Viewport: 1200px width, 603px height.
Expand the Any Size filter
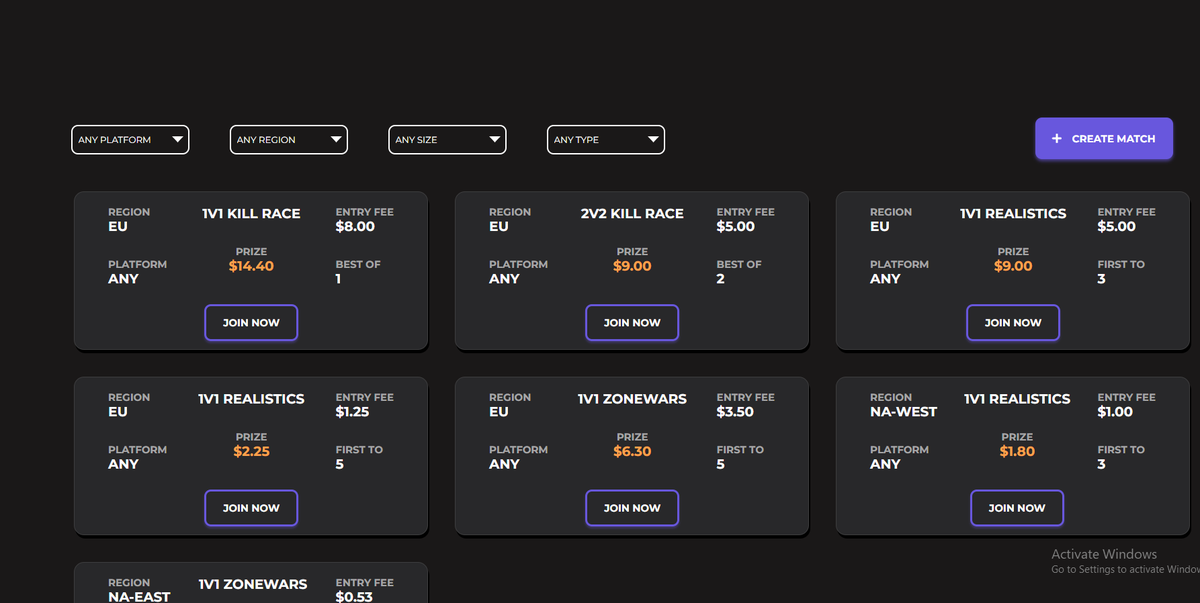(x=447, y=140)
